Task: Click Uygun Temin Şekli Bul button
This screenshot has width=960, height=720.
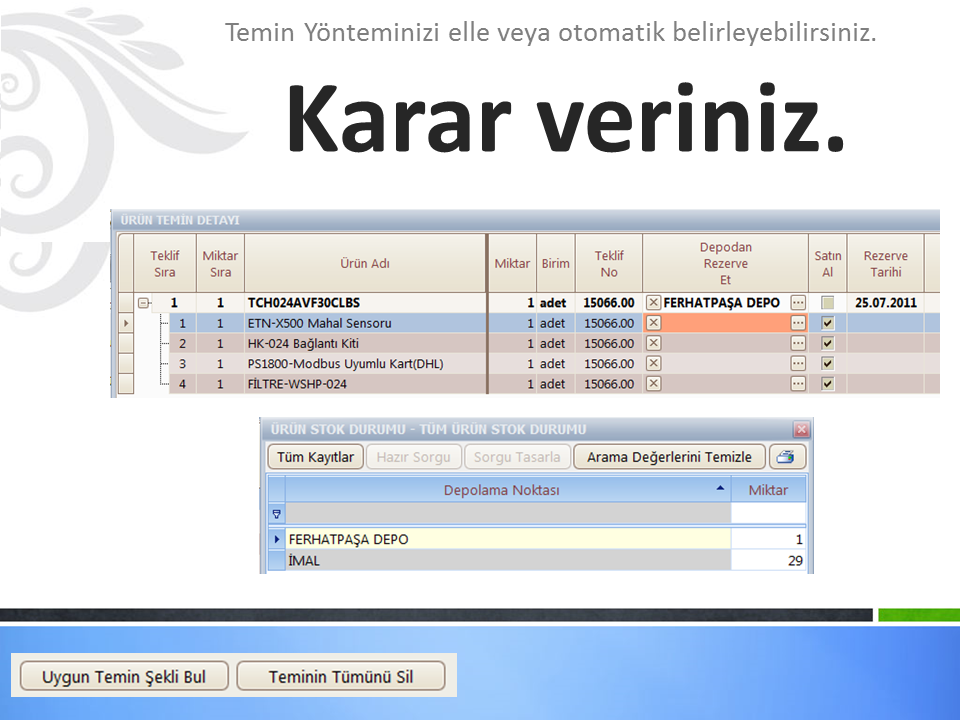Action: point(123,677)
